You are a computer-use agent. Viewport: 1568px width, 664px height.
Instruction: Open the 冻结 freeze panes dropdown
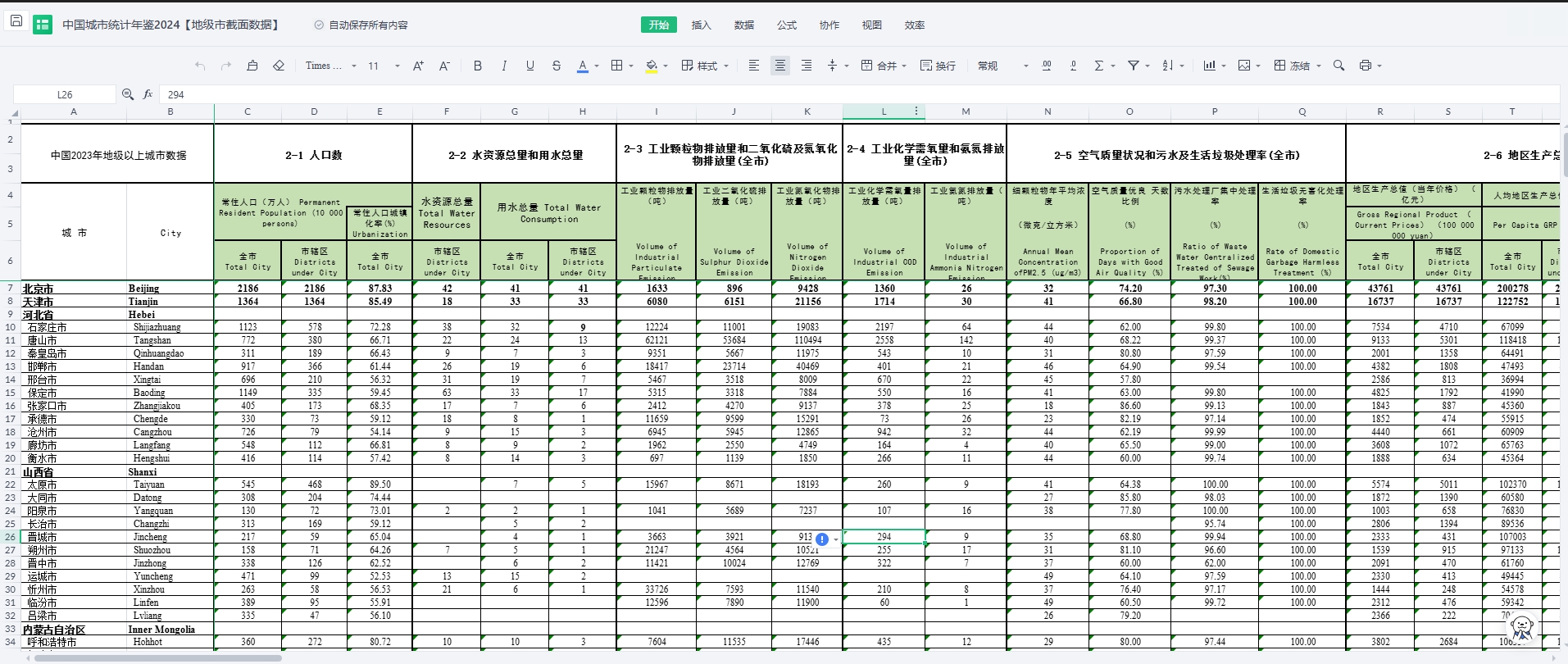(1298, 66)
